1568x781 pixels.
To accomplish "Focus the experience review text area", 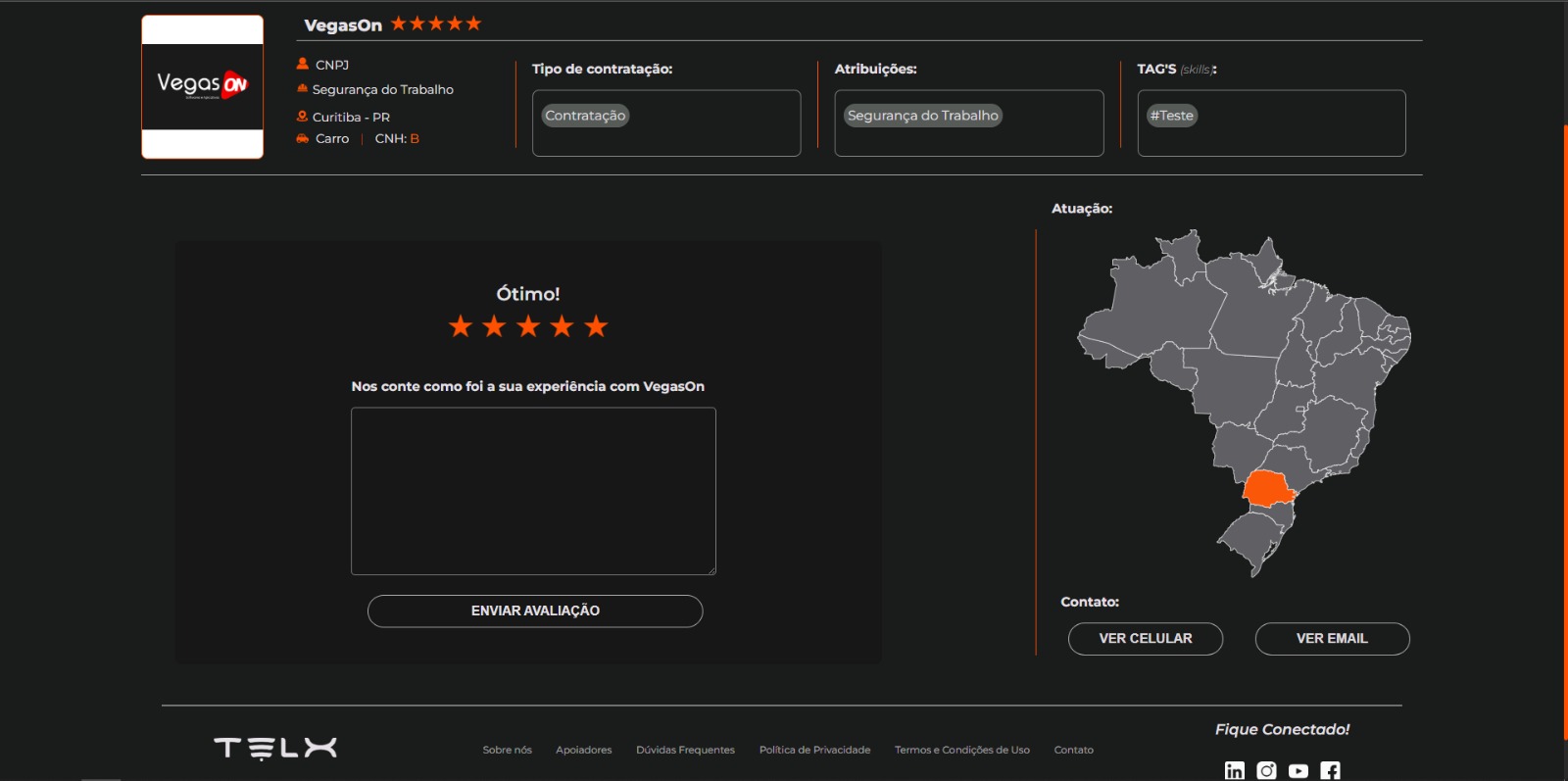I will (x=533, y=491).
